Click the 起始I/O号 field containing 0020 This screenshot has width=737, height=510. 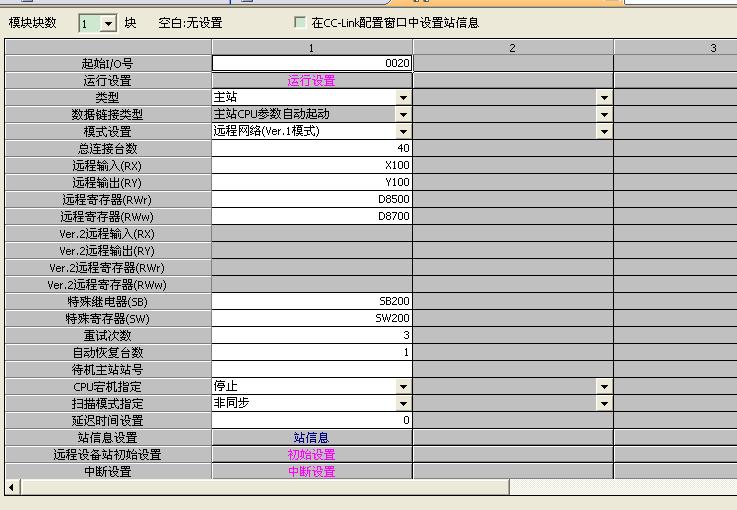[311, 63]
